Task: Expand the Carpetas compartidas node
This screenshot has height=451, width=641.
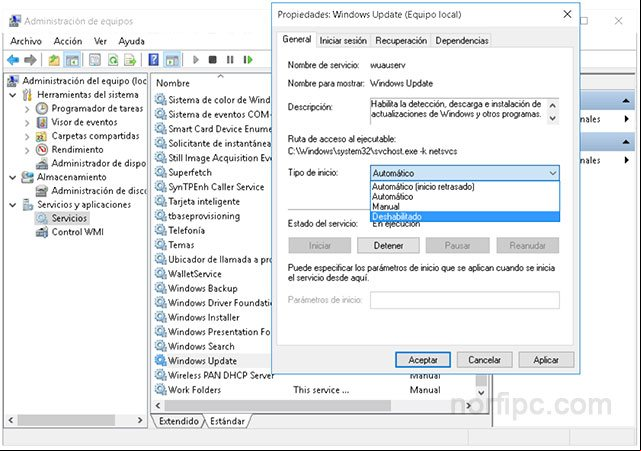Action: point(27,137)
